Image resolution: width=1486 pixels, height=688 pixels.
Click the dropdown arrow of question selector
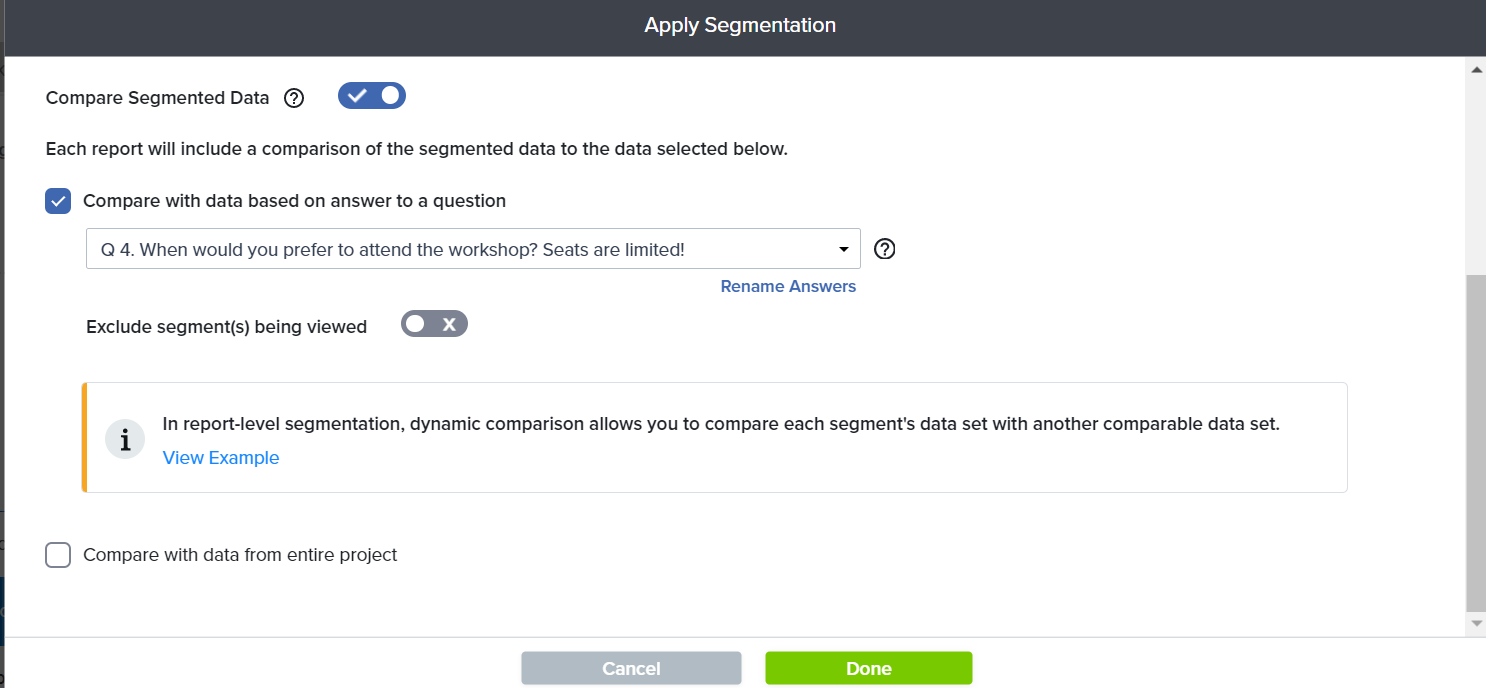click(x=844, y=249)
